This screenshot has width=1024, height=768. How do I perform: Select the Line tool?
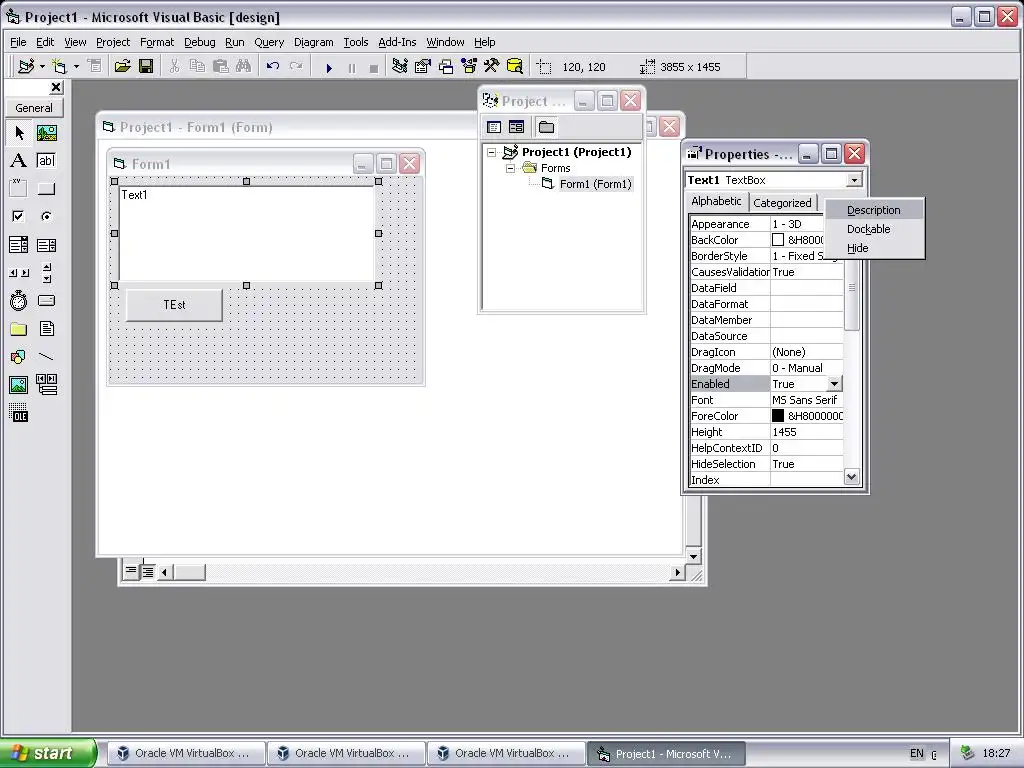coord(46,357)
